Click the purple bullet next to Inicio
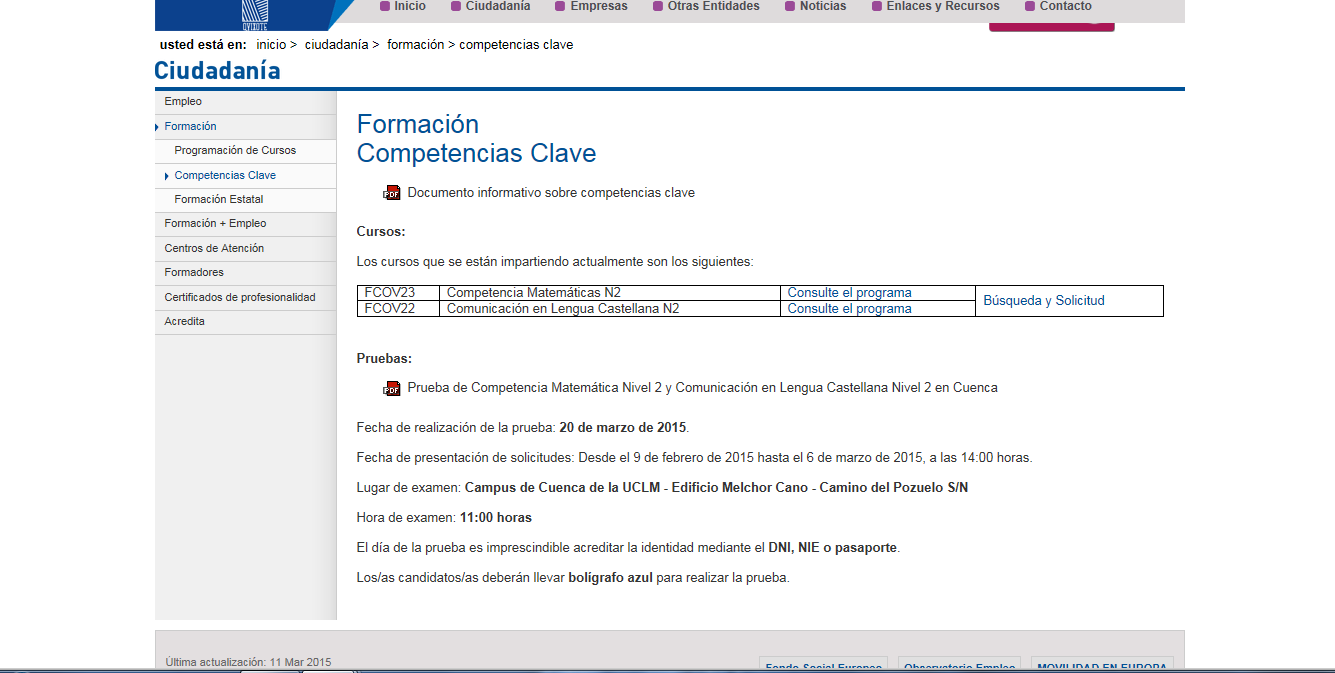This screenshot has height=673, width=1335. 384,7
